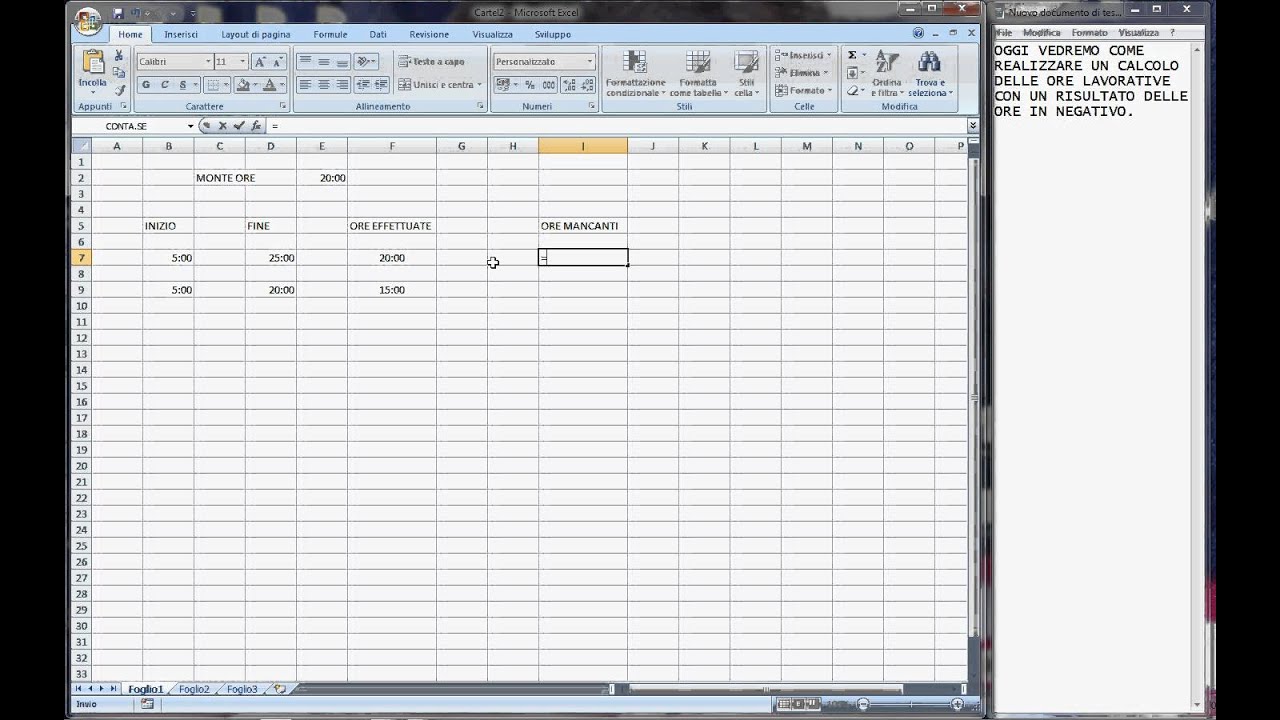Open Trova e seleziona menu
Viewport: 1280px width, 720px height.
930,73
